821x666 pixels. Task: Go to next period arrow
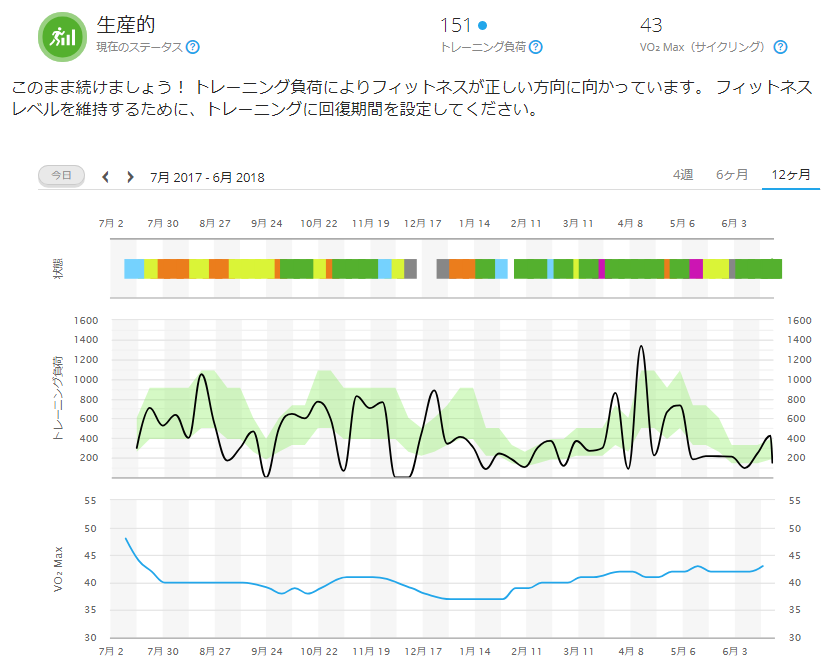point(130,177)
